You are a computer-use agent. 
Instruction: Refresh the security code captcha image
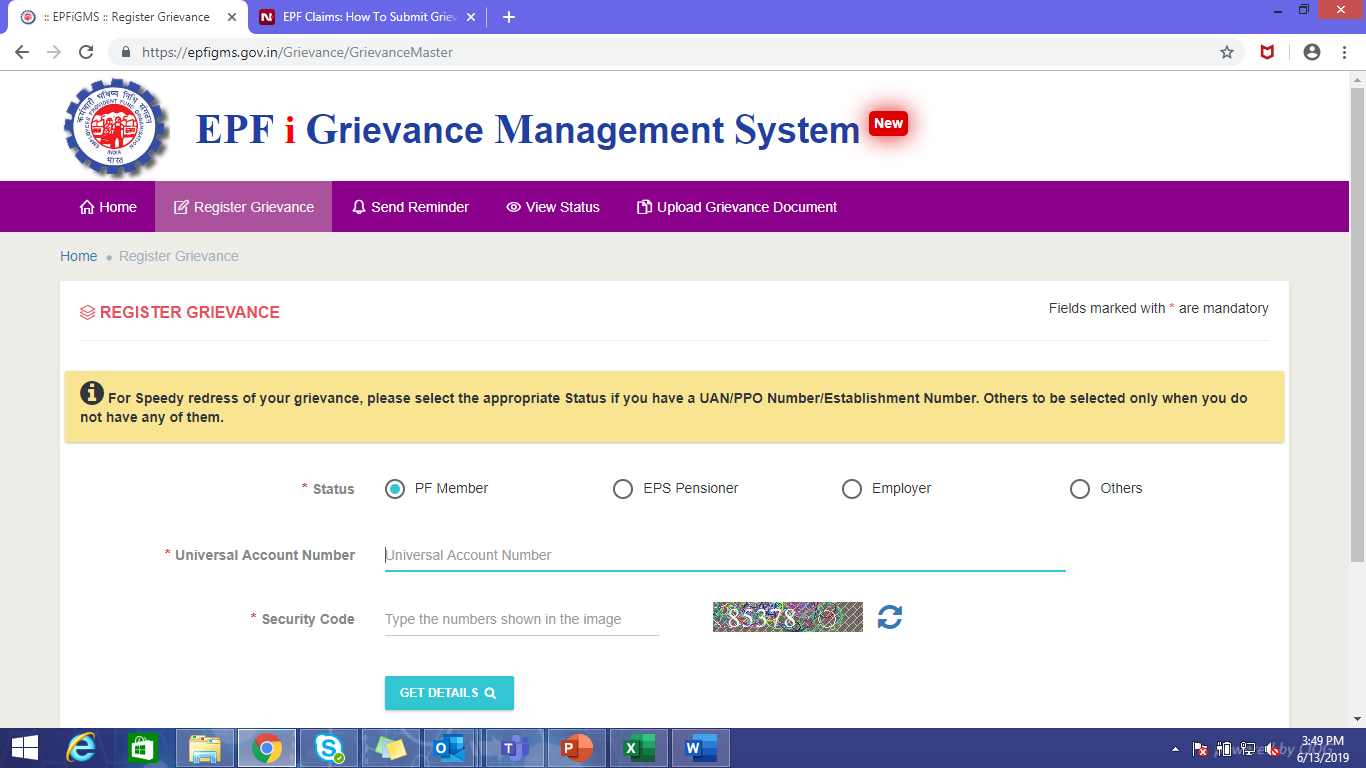click(x=890, y=617)
